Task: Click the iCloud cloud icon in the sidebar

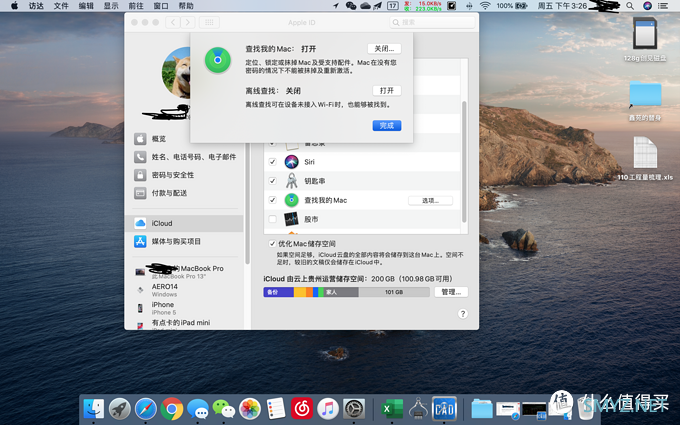Action: tap(140, 223)
